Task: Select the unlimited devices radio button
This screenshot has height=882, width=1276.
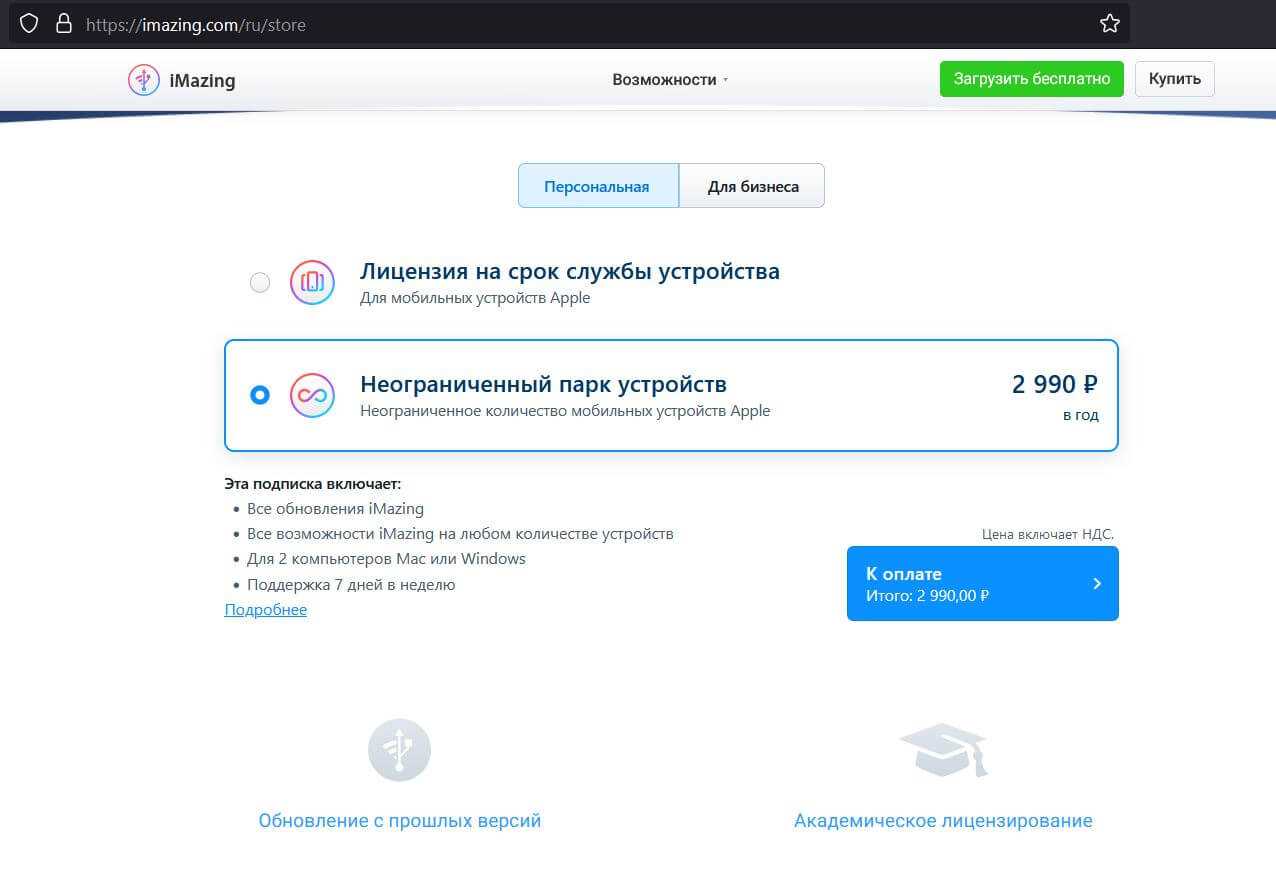Action: coord(260,395)
